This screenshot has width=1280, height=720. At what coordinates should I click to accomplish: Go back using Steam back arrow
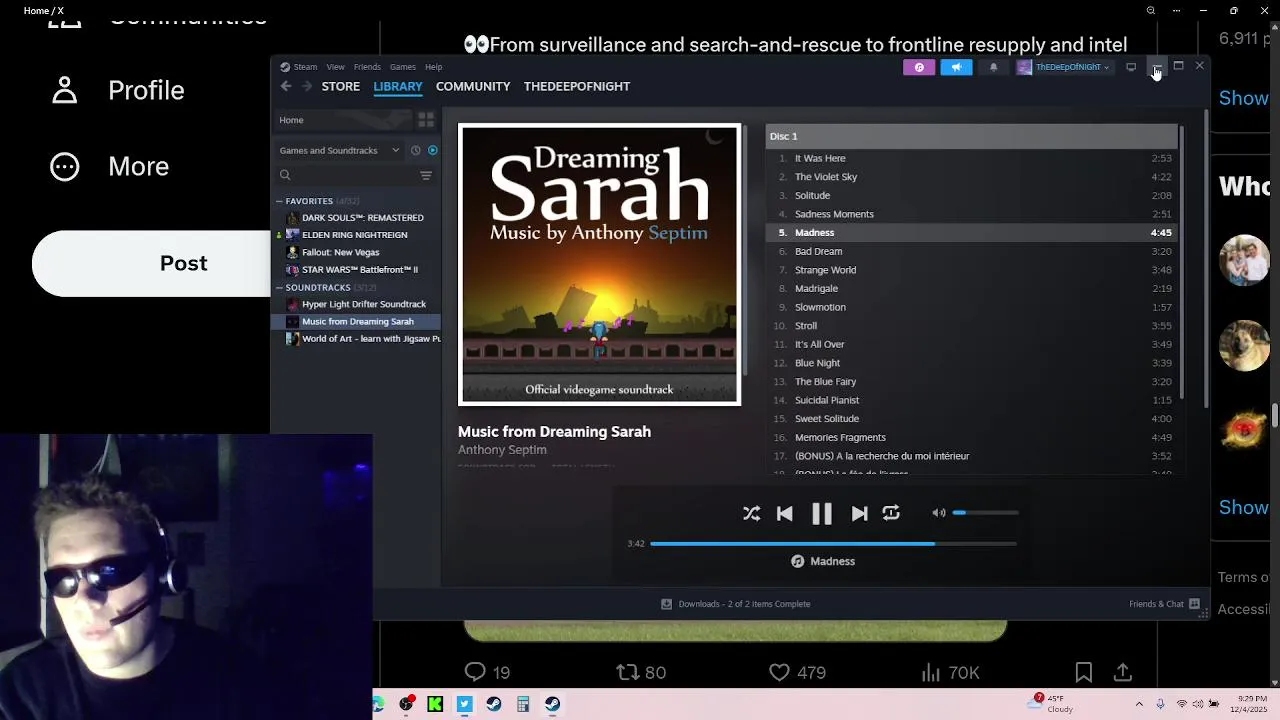(286, 86)
